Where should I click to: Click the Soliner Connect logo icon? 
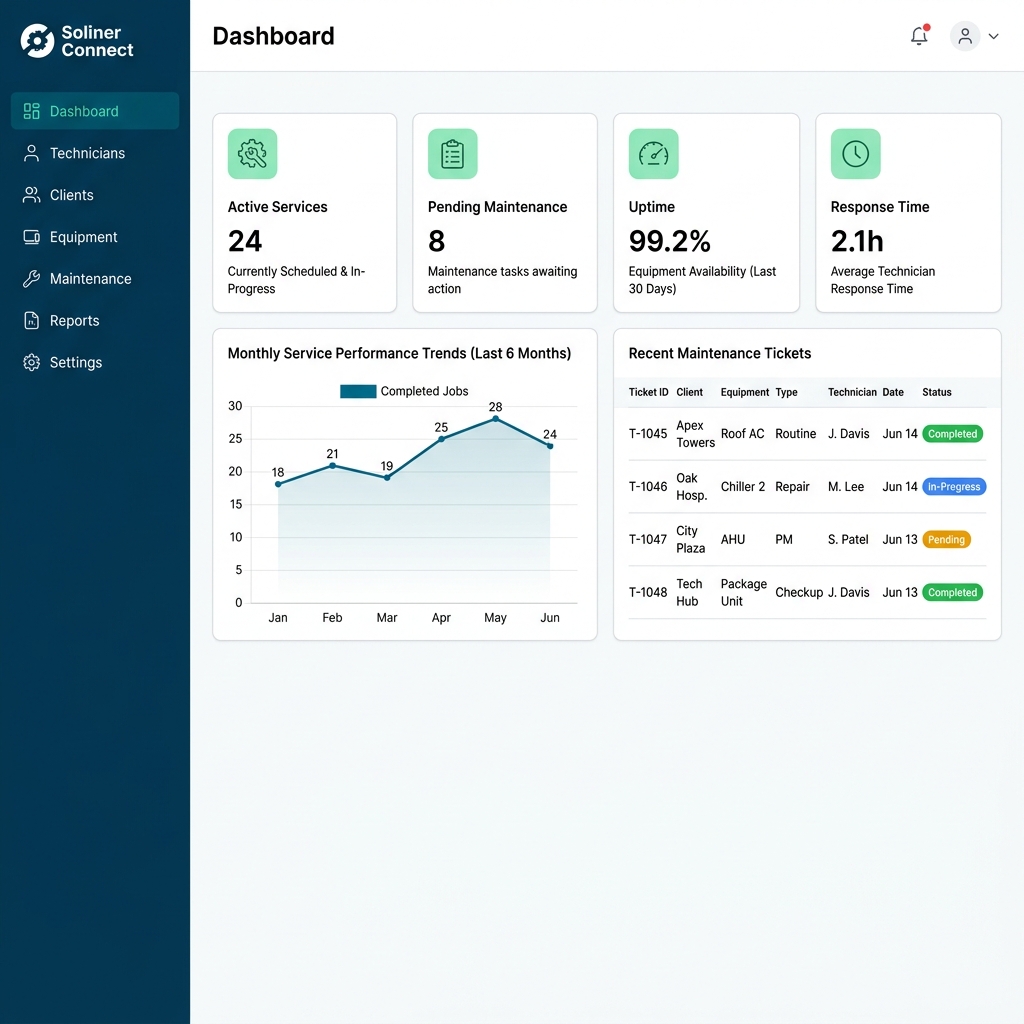point(37,40)
